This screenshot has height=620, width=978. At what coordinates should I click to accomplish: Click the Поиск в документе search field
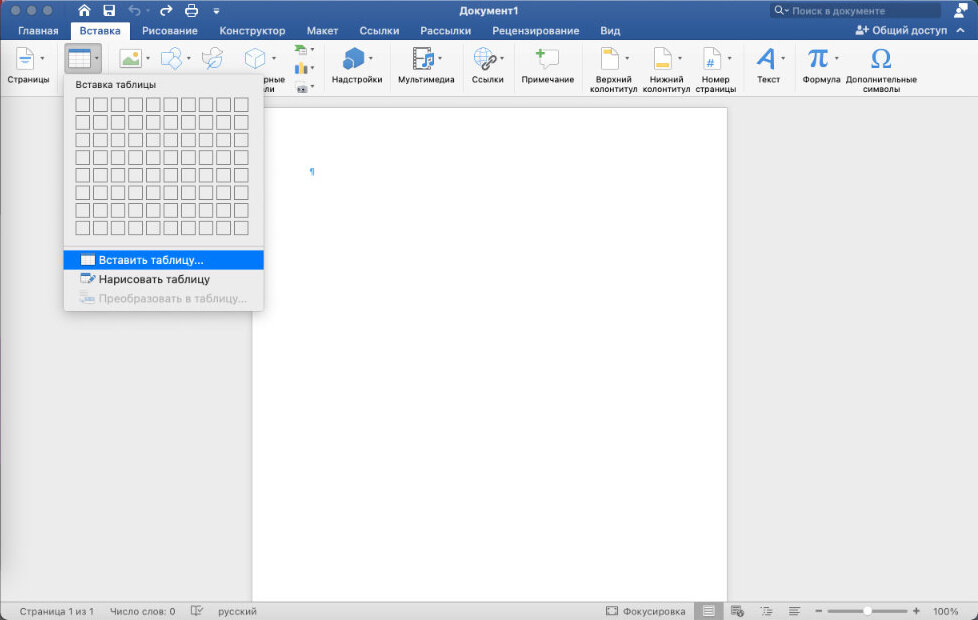click(856, 11)
